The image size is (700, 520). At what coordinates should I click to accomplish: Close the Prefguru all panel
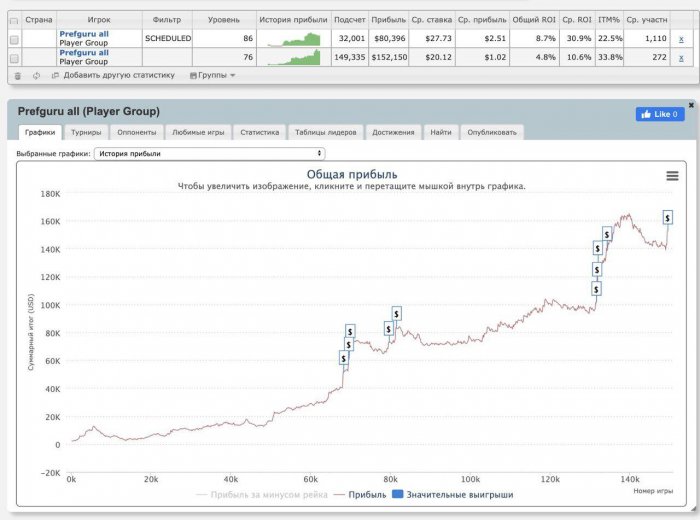click(x=691, y=105)
